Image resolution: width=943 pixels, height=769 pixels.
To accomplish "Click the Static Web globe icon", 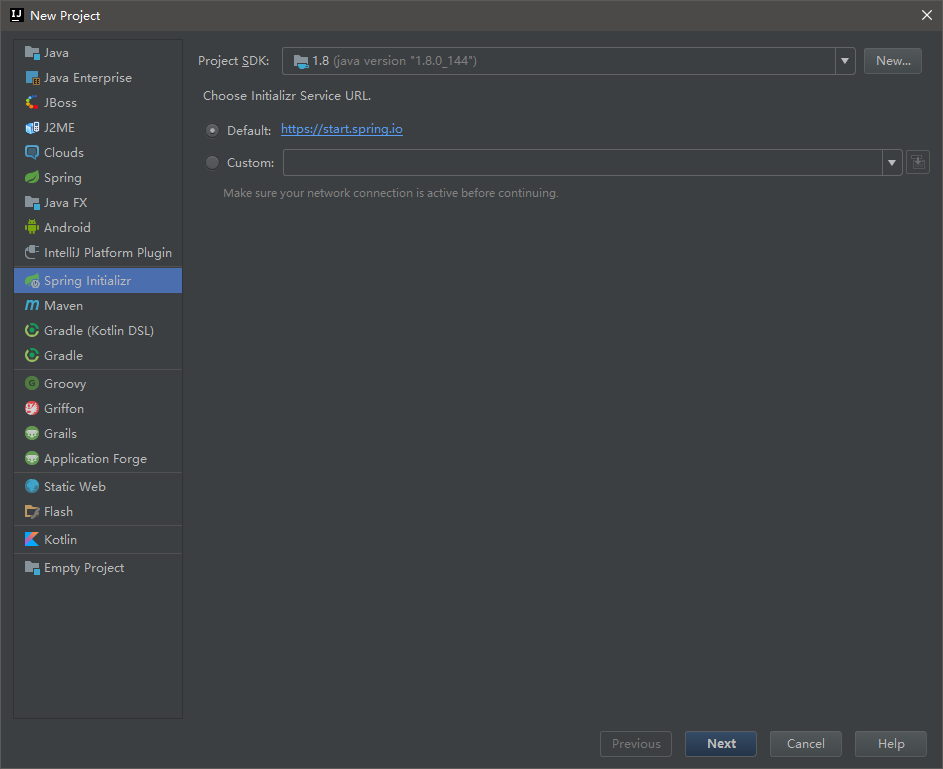I will click(32, 486).
